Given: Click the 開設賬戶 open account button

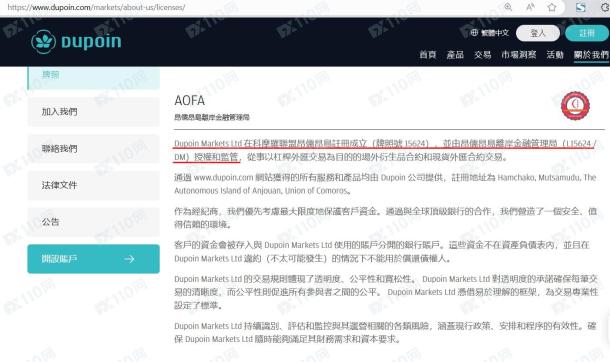Looking at the screenshot, I should pyautogui.click(x=93, y=259).
